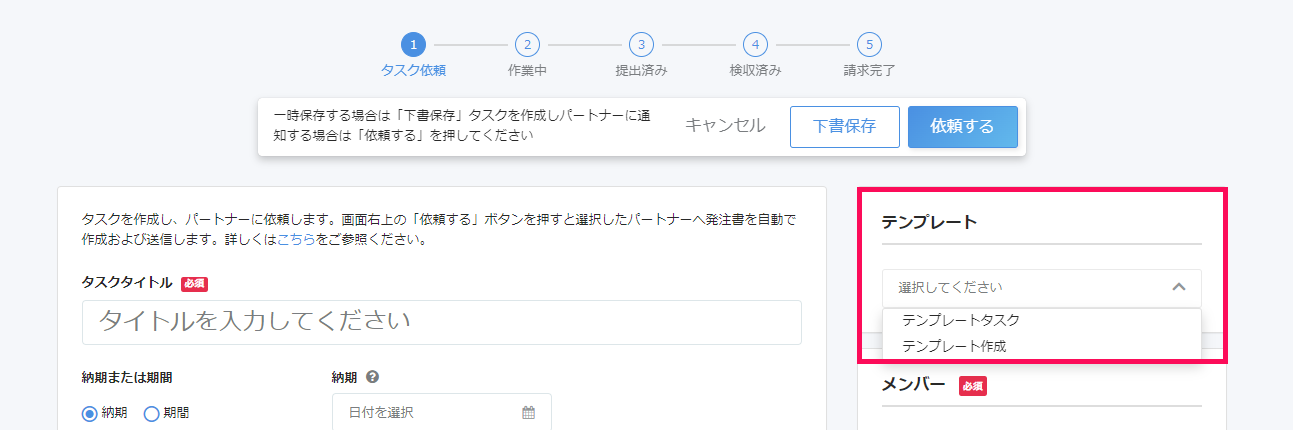Viewport: 1293px width, 430px height.
Task: Click the 依頼する button
Action: [x=962, y=126]
